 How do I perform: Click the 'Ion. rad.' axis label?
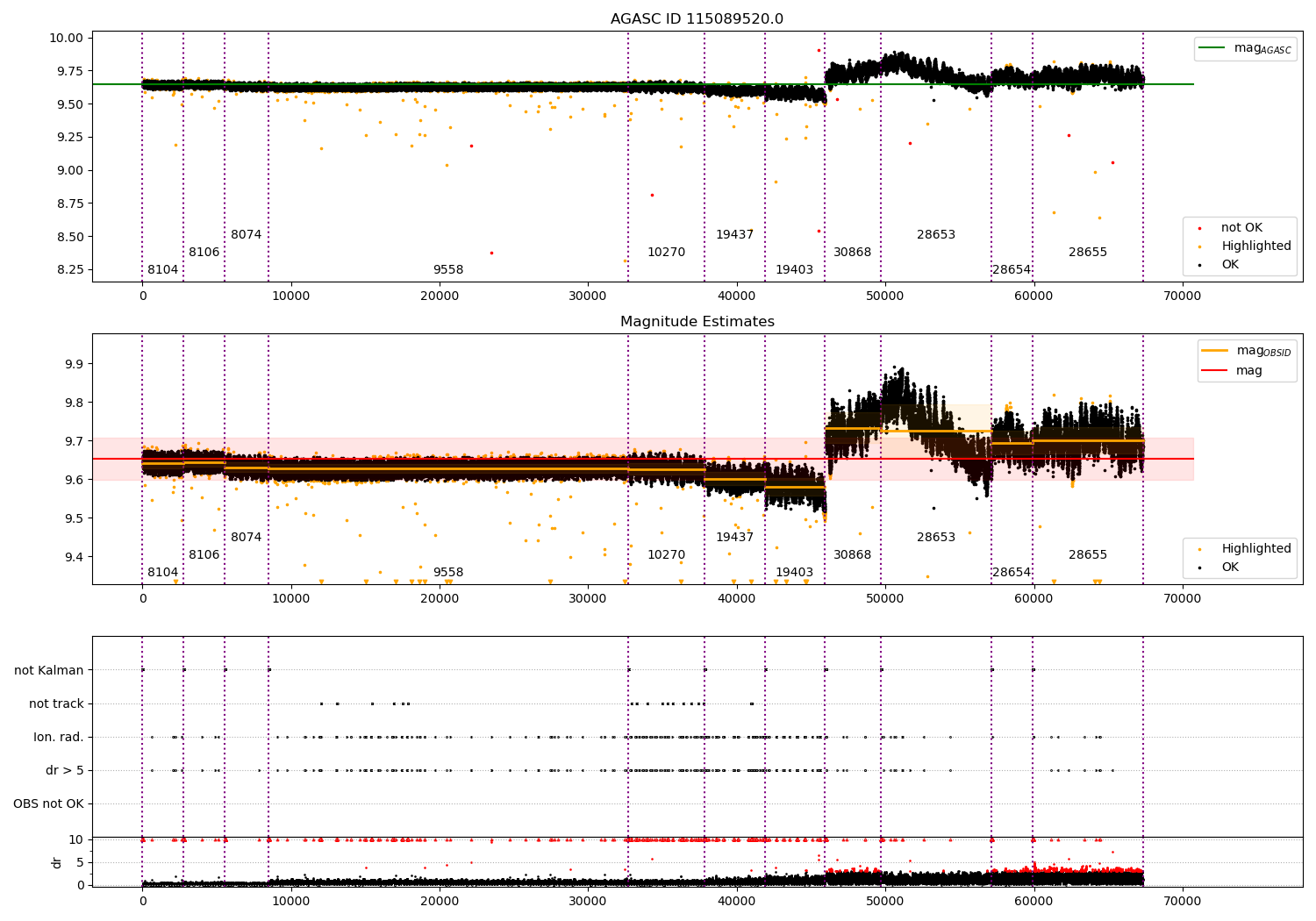point(59,738)
